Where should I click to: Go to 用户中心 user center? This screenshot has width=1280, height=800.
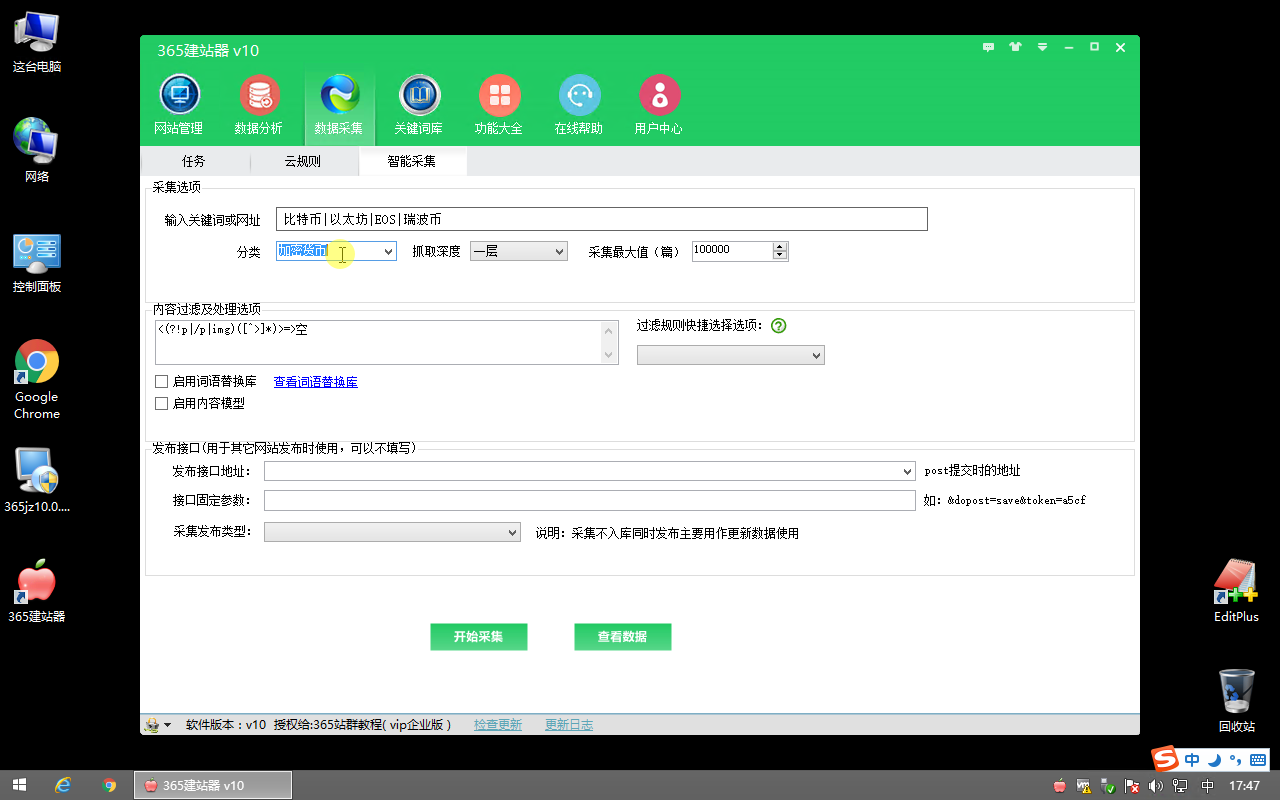pyautogui.click(x=659, y=105)
